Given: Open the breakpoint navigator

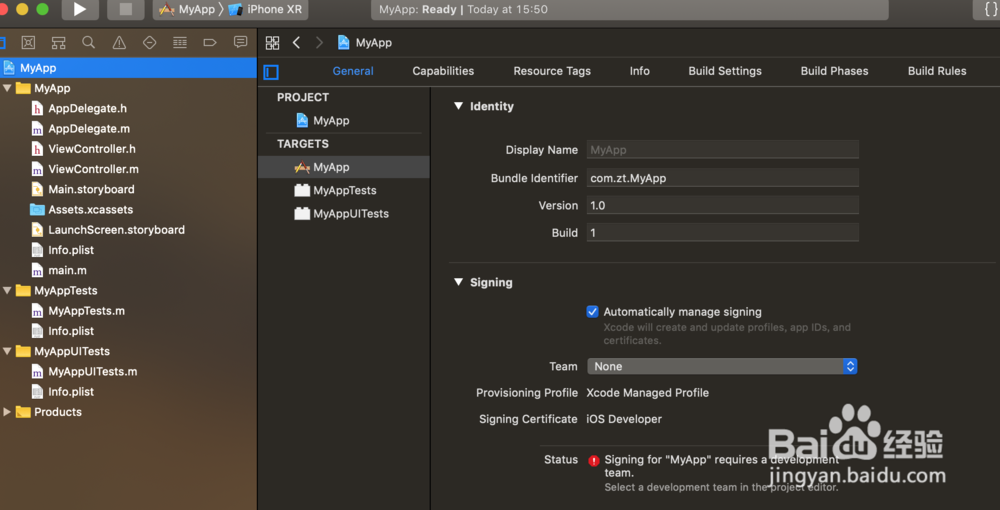Looking at the screenshot, I should tap(210, 43).
